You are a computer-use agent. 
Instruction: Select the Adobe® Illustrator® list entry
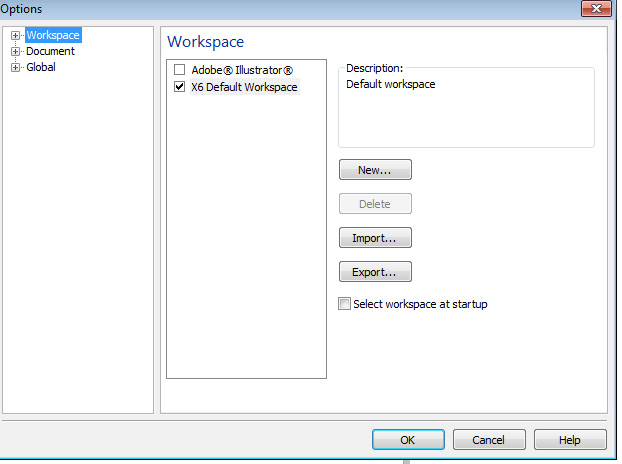point(242,70)
